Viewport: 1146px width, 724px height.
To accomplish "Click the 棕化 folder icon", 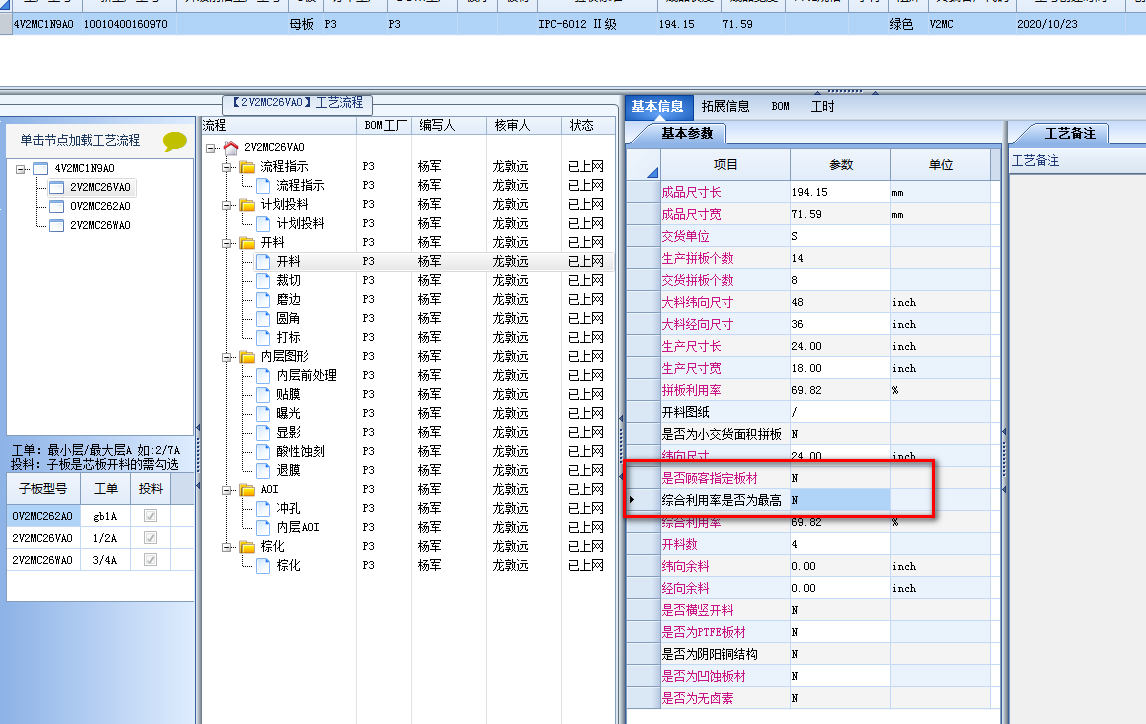I will click(248, 546).
